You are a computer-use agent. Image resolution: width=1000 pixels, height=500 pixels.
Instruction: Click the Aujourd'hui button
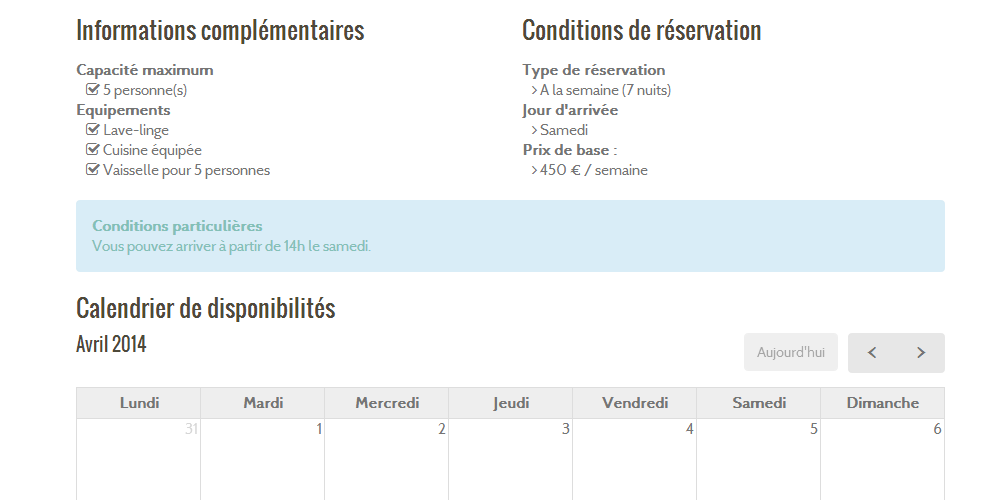(x=790, y=352)
